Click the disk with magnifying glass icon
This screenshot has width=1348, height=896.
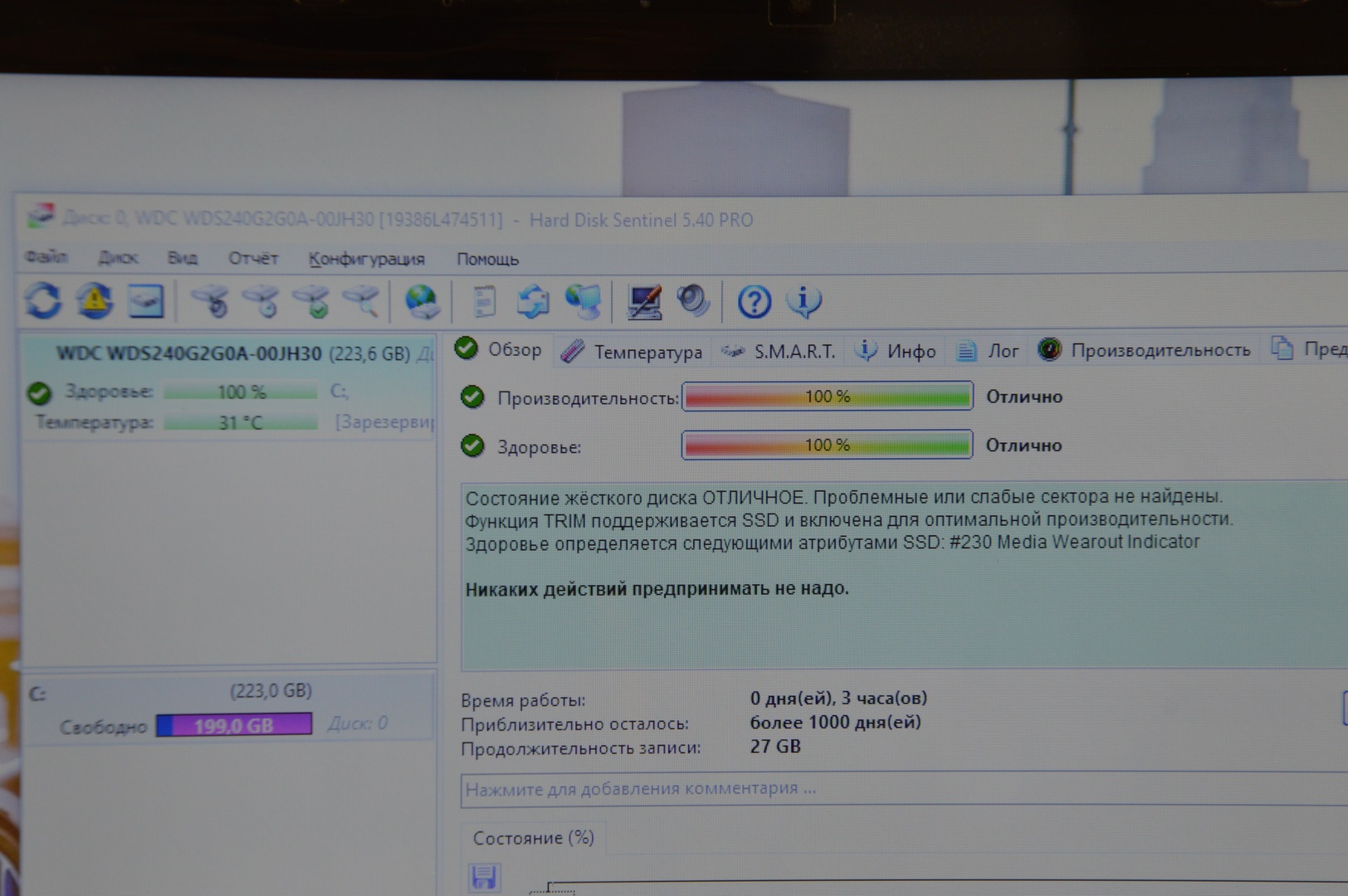[x=362, y=302]
